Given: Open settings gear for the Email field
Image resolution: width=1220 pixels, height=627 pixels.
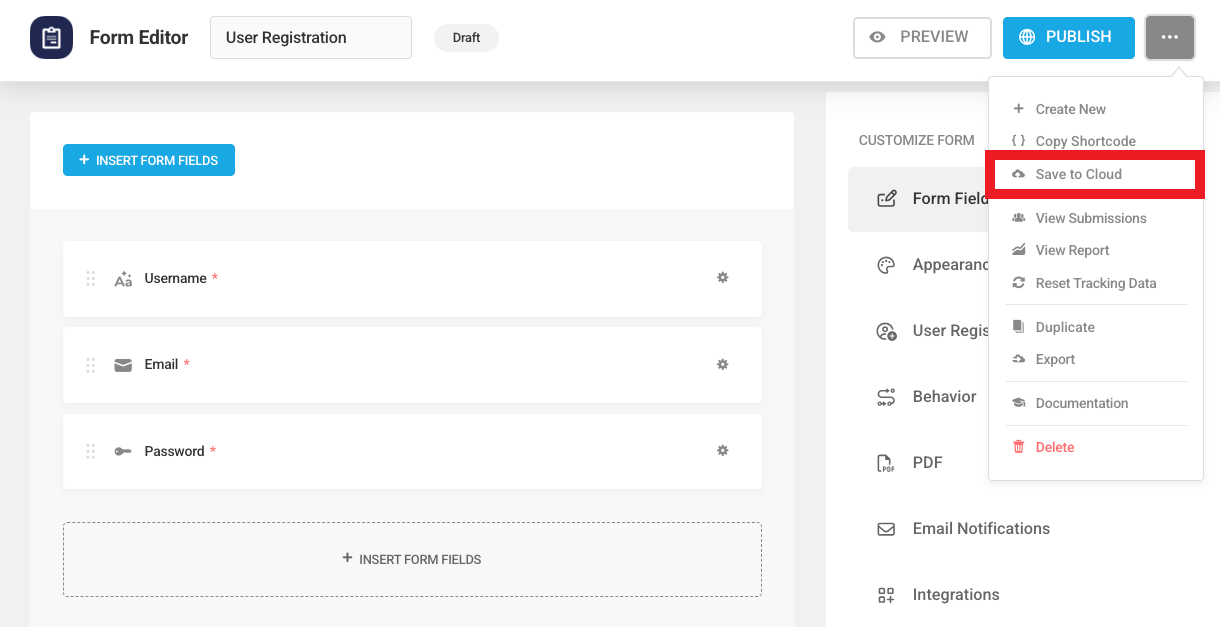Looking at the screenshot, I should point(722,364).
